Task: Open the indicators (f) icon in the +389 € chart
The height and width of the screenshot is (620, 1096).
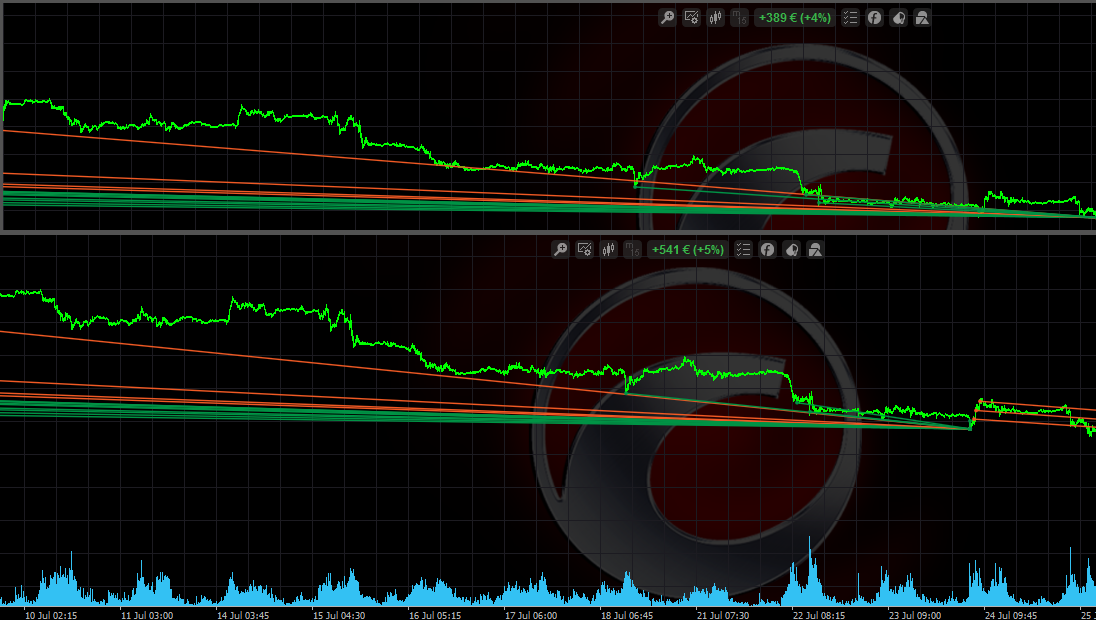Action: point(874,17)
